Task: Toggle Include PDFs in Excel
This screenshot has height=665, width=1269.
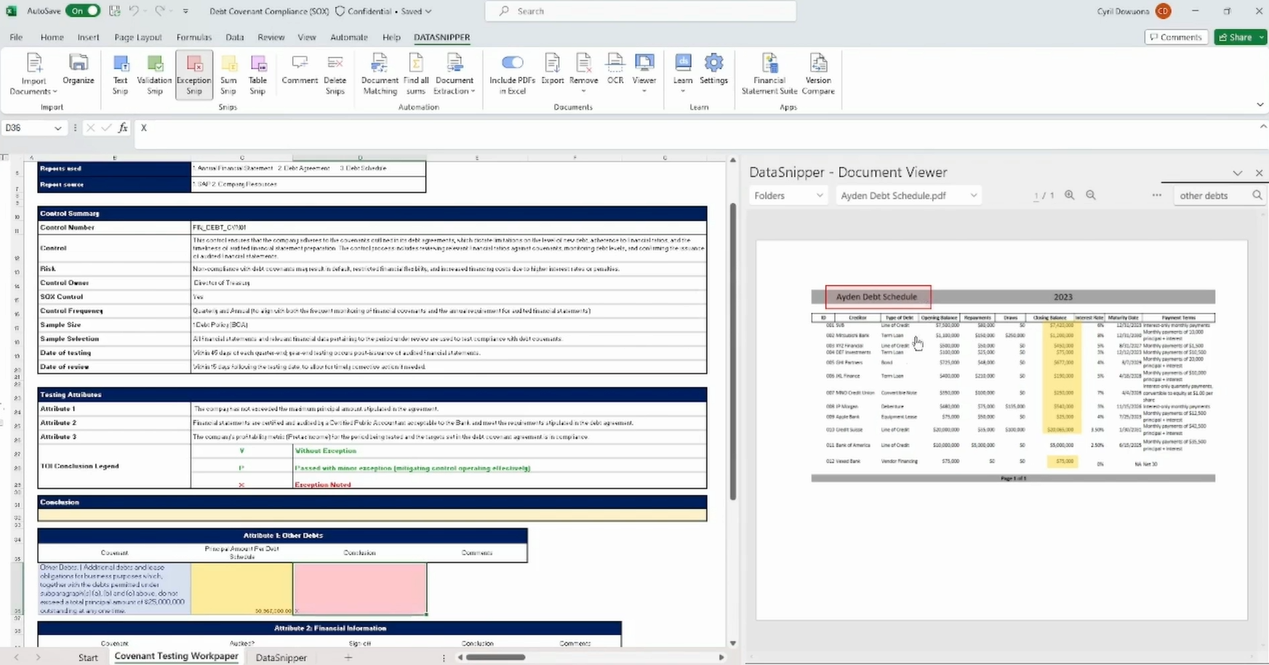Action: (x=510, y=75)
